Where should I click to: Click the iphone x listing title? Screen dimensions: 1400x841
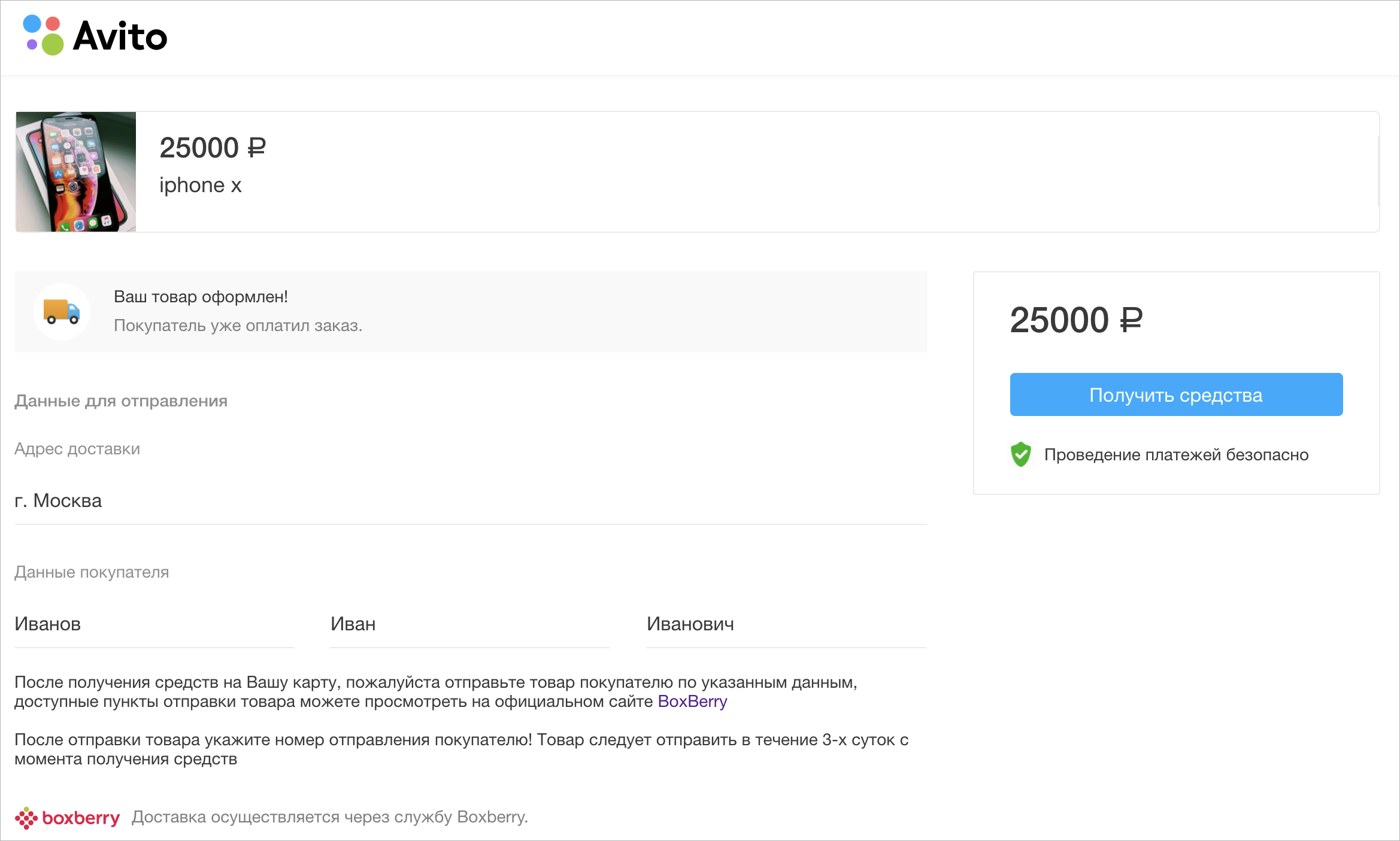click(201, 186)
